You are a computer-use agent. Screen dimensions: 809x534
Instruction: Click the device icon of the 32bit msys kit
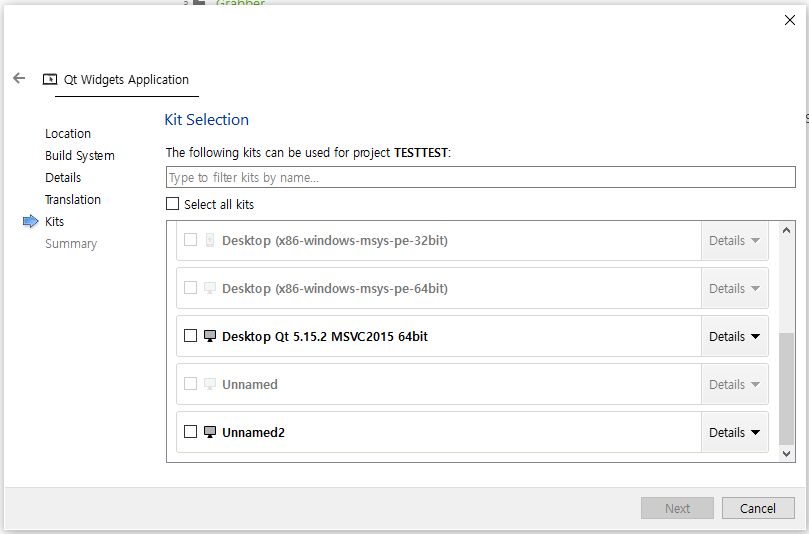(x=210, y=241)
